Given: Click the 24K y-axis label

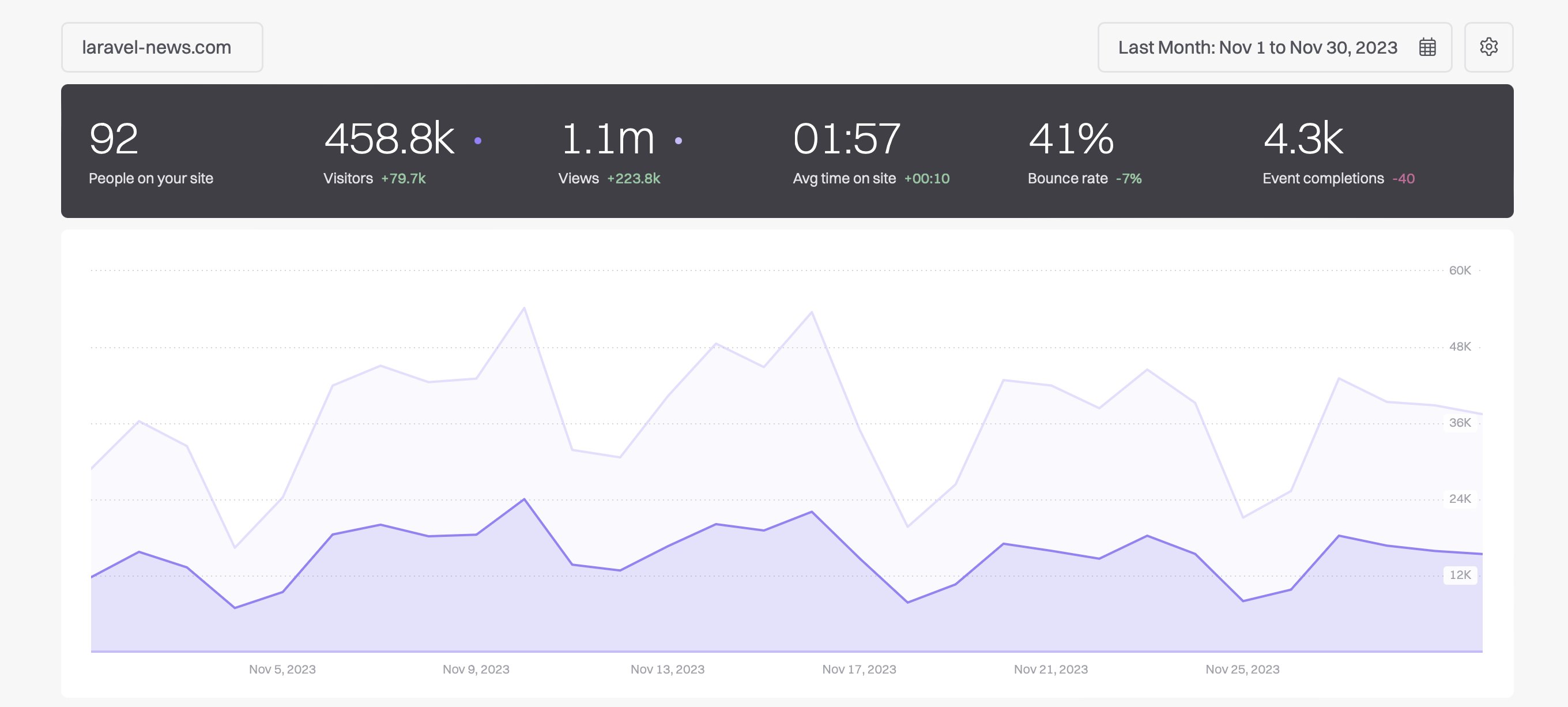Looking at the screenshot, I should pyautogui.click(x=1460, y=499).
